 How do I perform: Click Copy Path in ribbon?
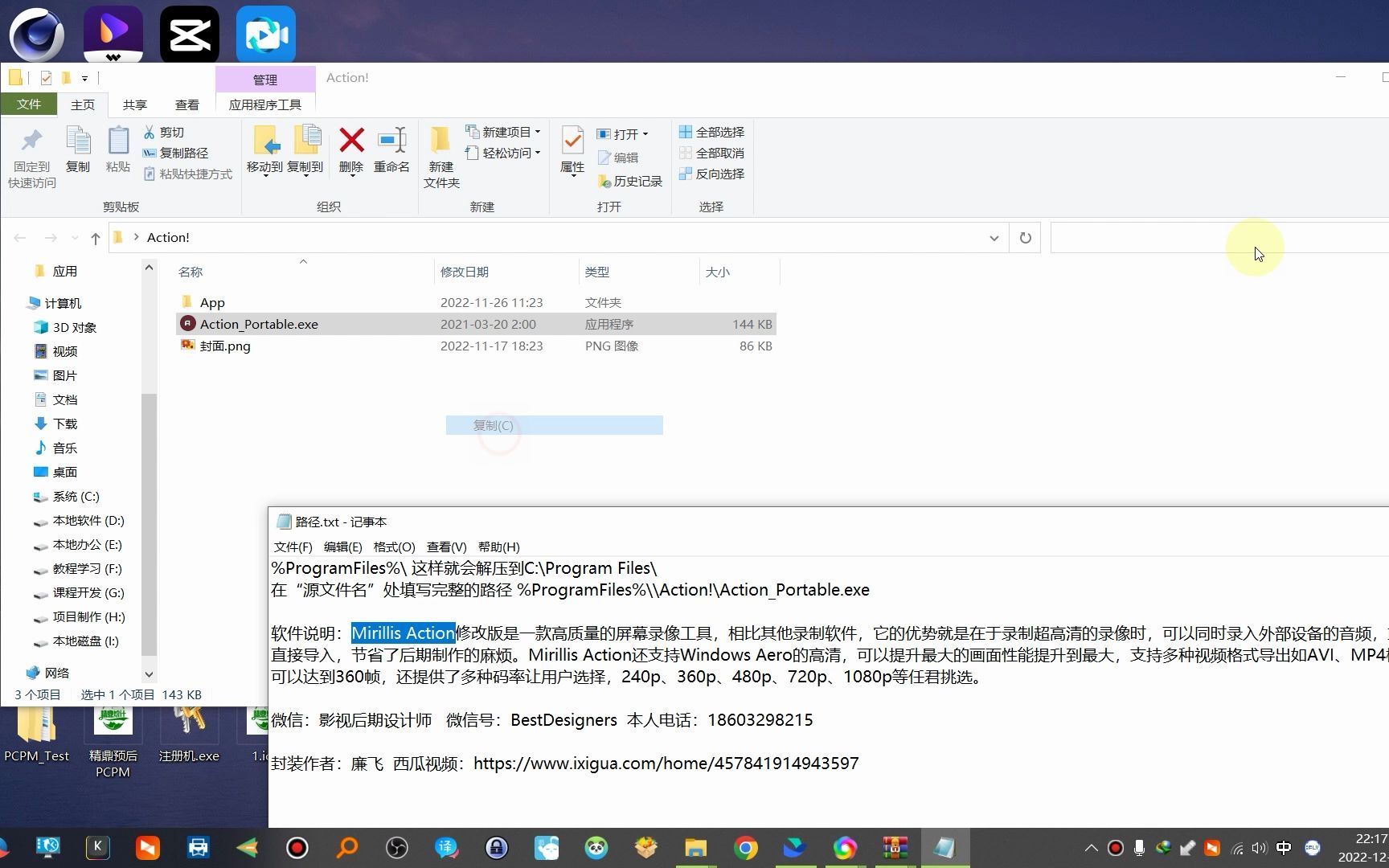coord(175,153)
